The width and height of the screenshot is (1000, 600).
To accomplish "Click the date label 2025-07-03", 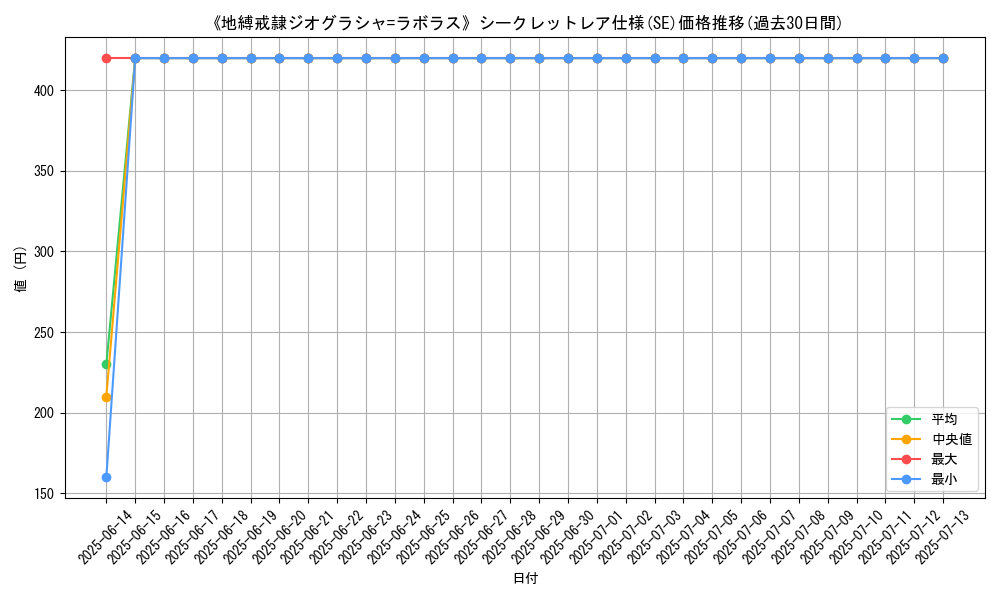I will click(654, 538).
